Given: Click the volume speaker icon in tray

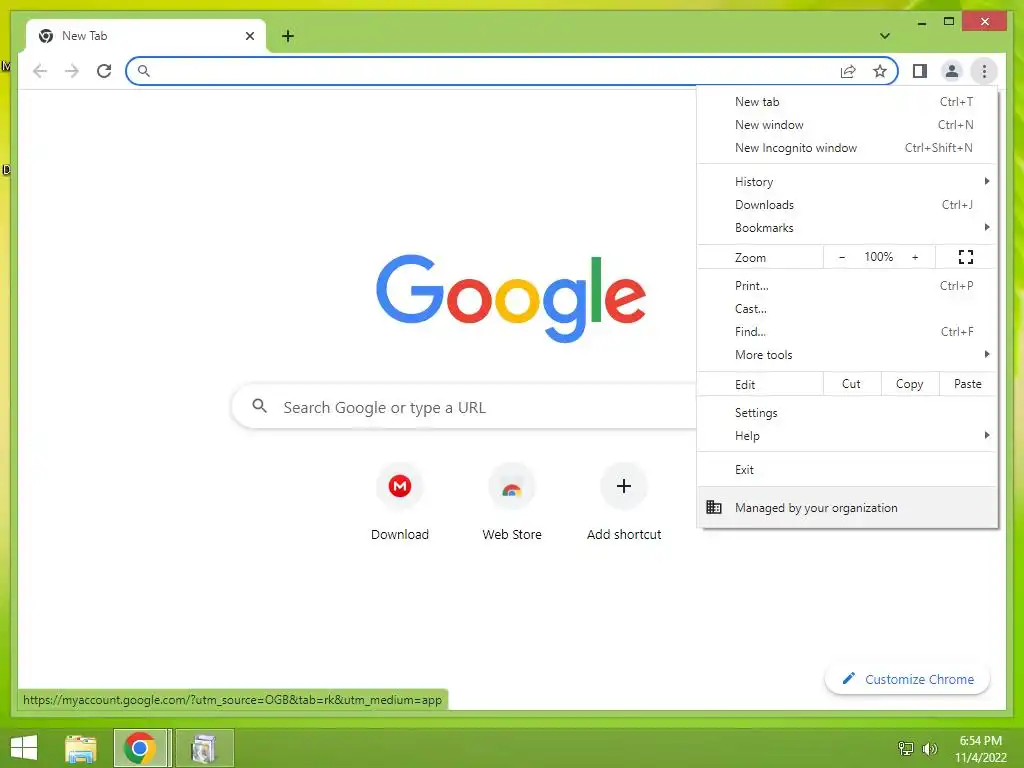Looking at the screenshot, I should point(929,748).
